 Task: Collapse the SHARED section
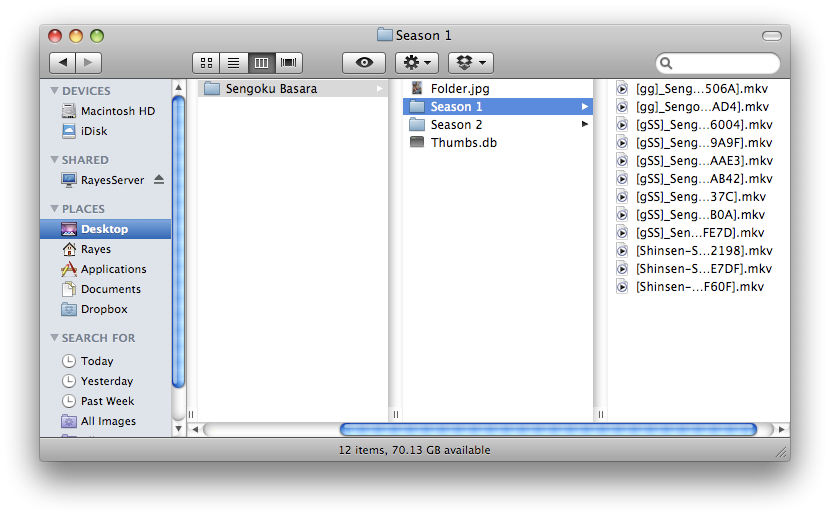pos(54,159)
